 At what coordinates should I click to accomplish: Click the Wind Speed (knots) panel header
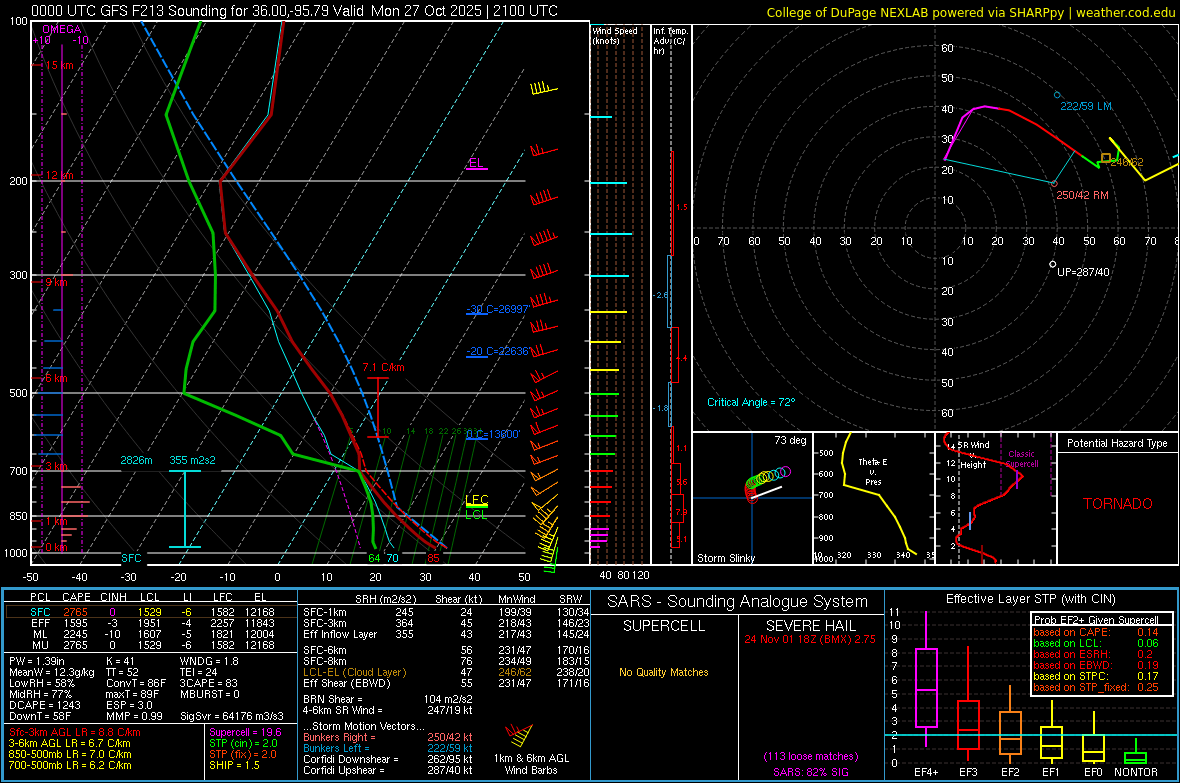615,35
